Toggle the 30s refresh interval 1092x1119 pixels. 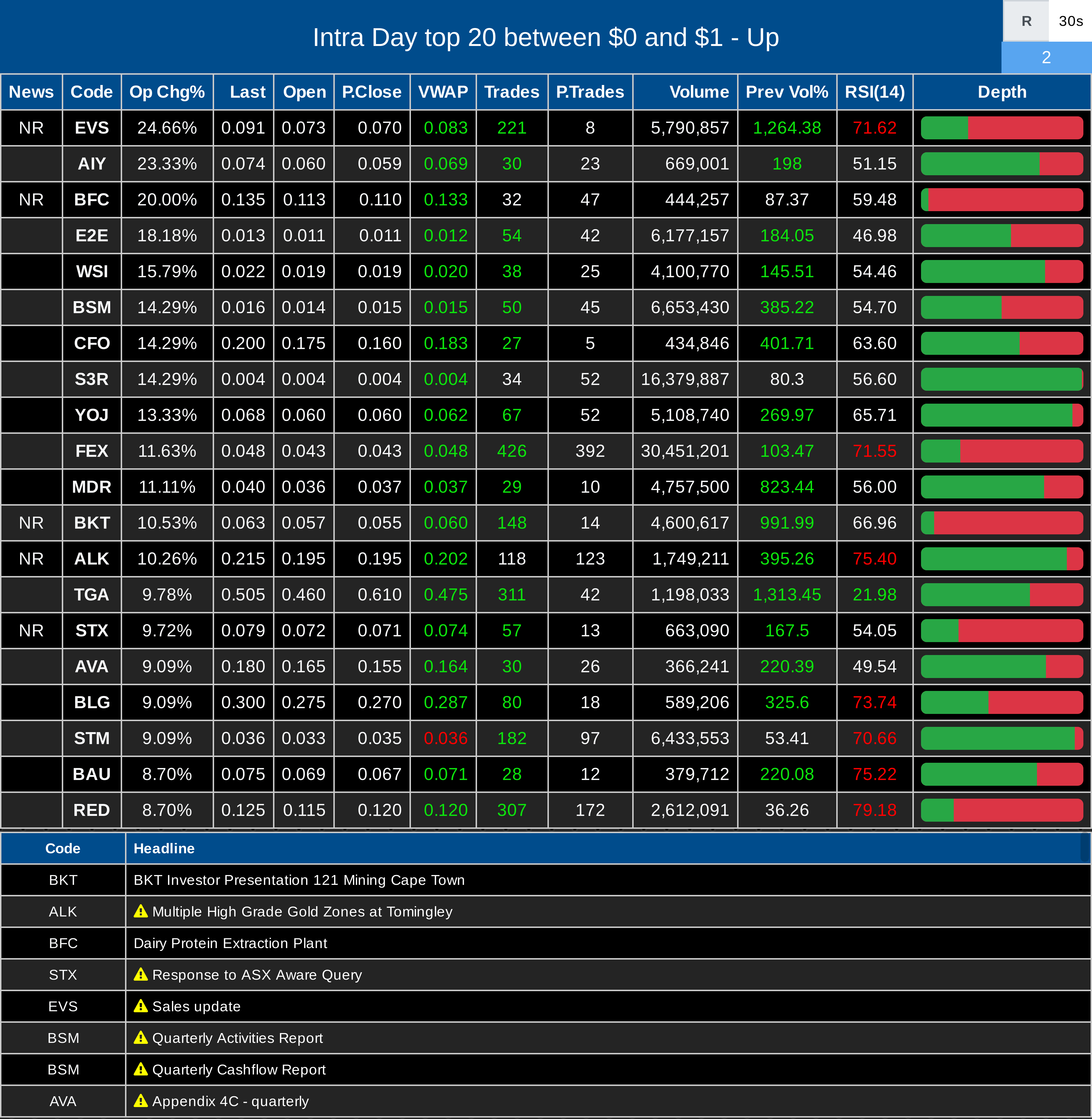click(x=1070, y=21)
